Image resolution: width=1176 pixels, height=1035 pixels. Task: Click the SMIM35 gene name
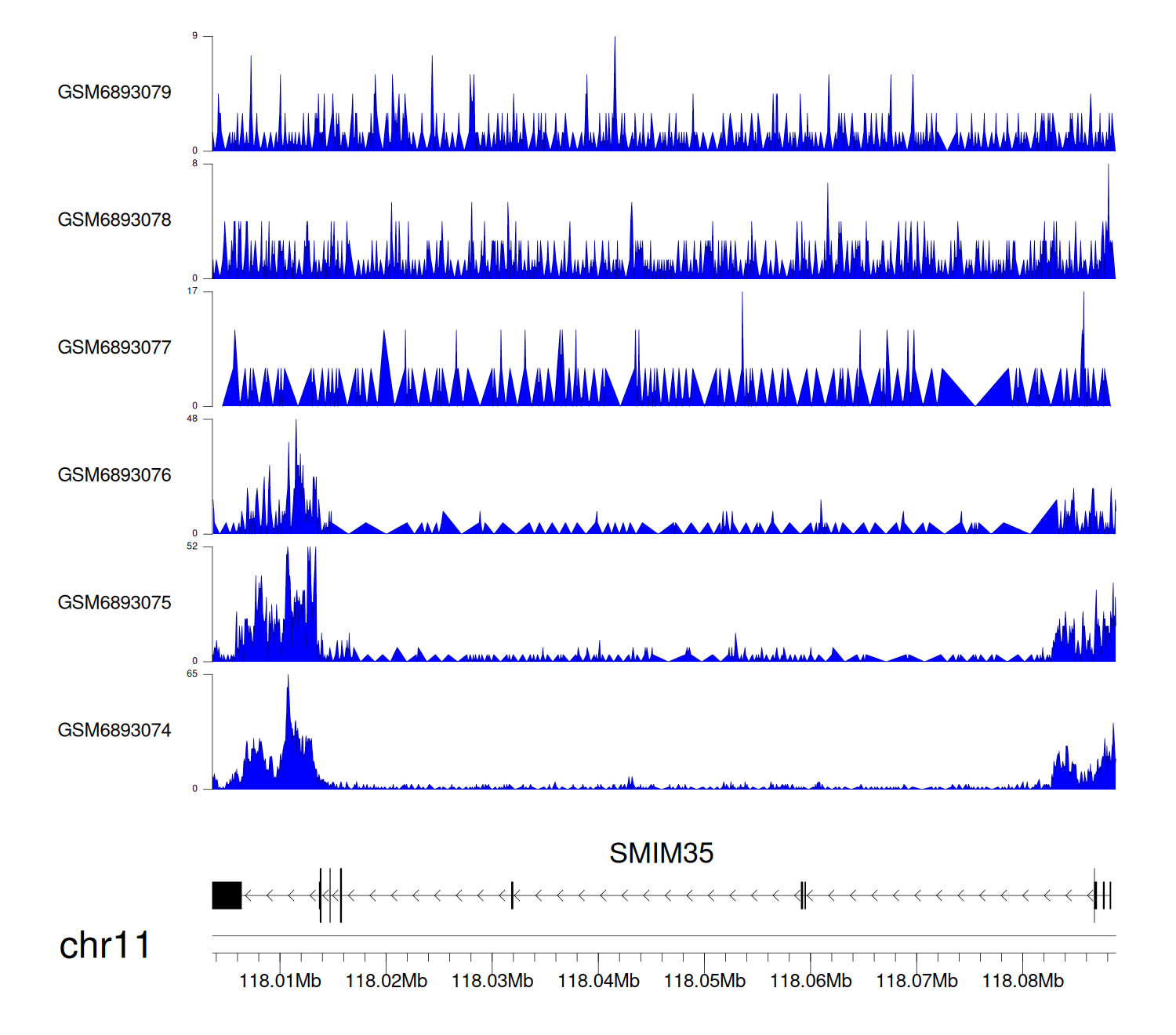(661, 853)
